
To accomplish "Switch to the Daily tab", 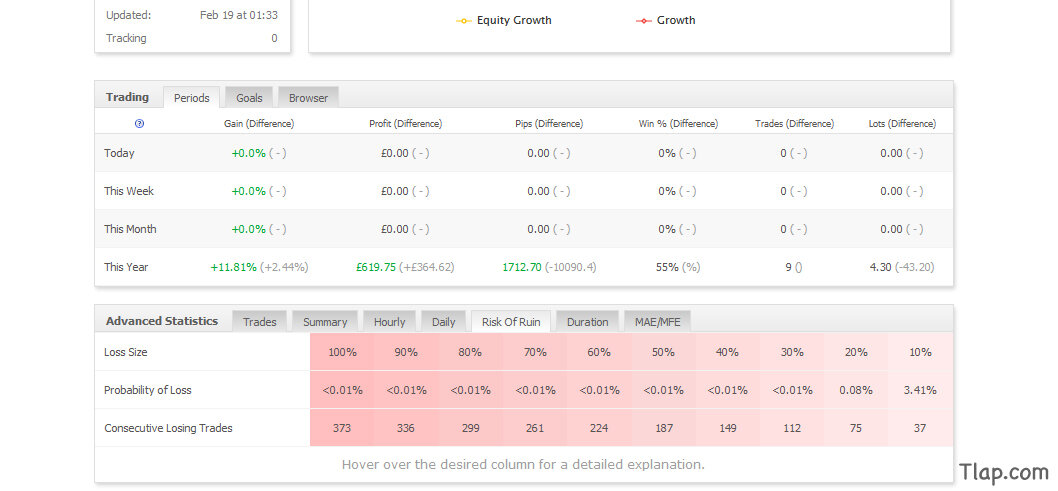I will click(444, 322).
